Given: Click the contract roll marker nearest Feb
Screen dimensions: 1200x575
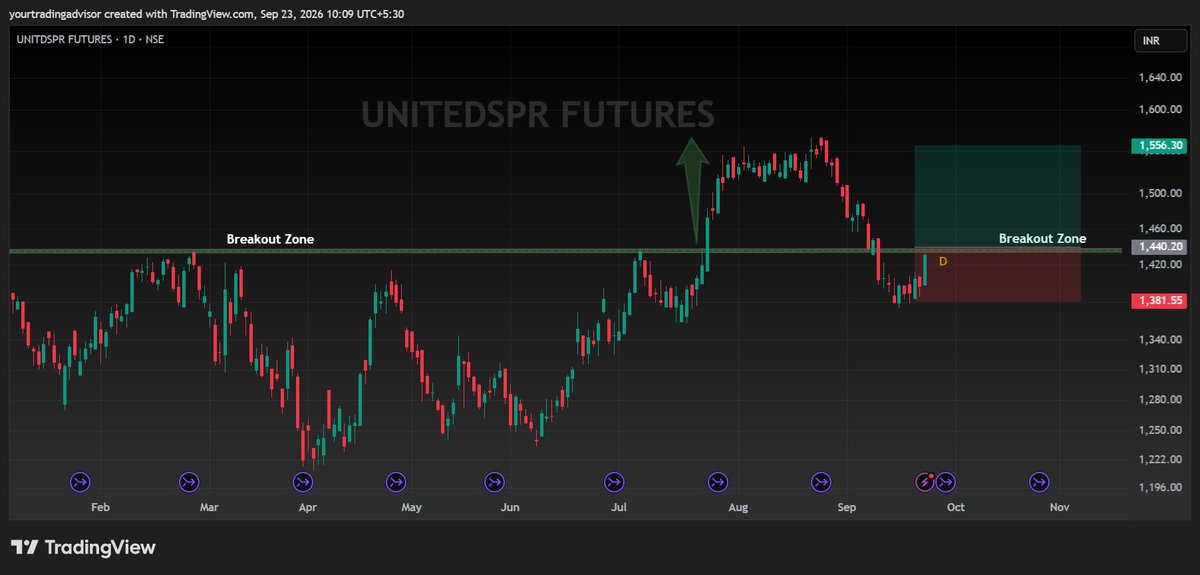Looking at the screenshot, I should [x=80, y=482].
